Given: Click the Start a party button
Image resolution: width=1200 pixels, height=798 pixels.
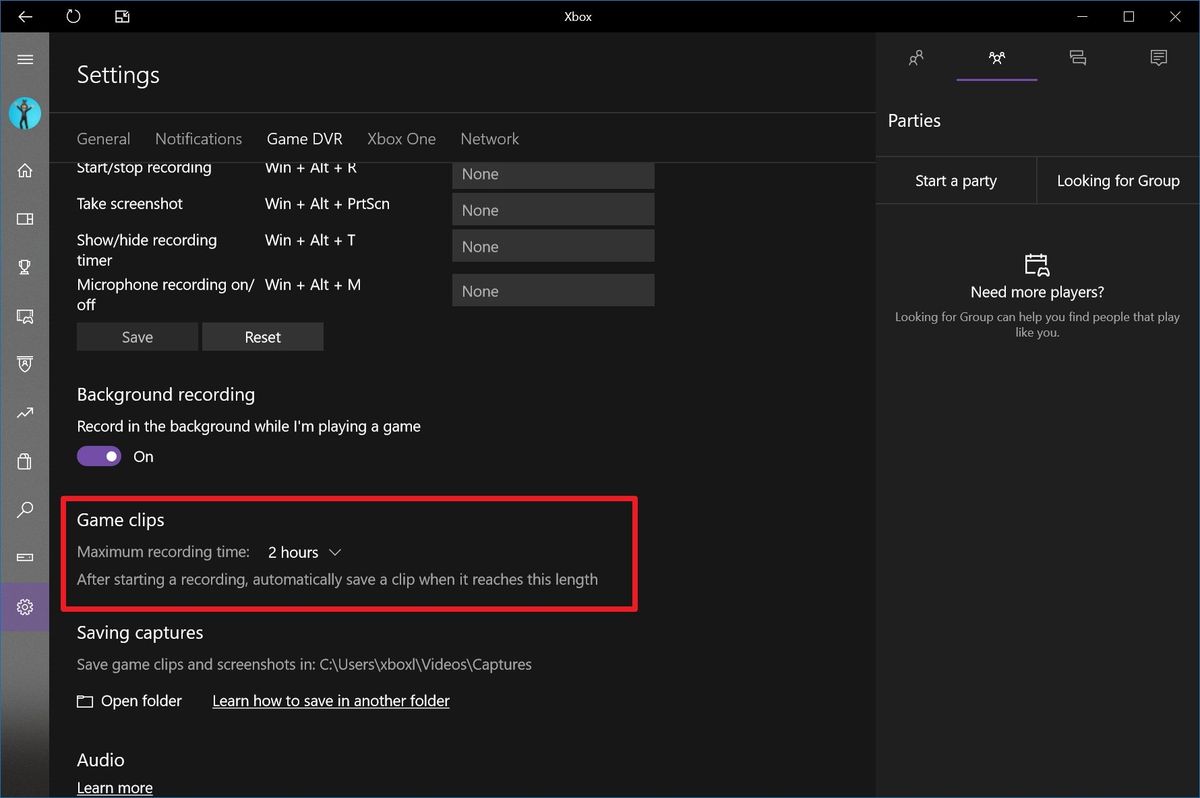Looking at the screenshot, I should point(955,180).
